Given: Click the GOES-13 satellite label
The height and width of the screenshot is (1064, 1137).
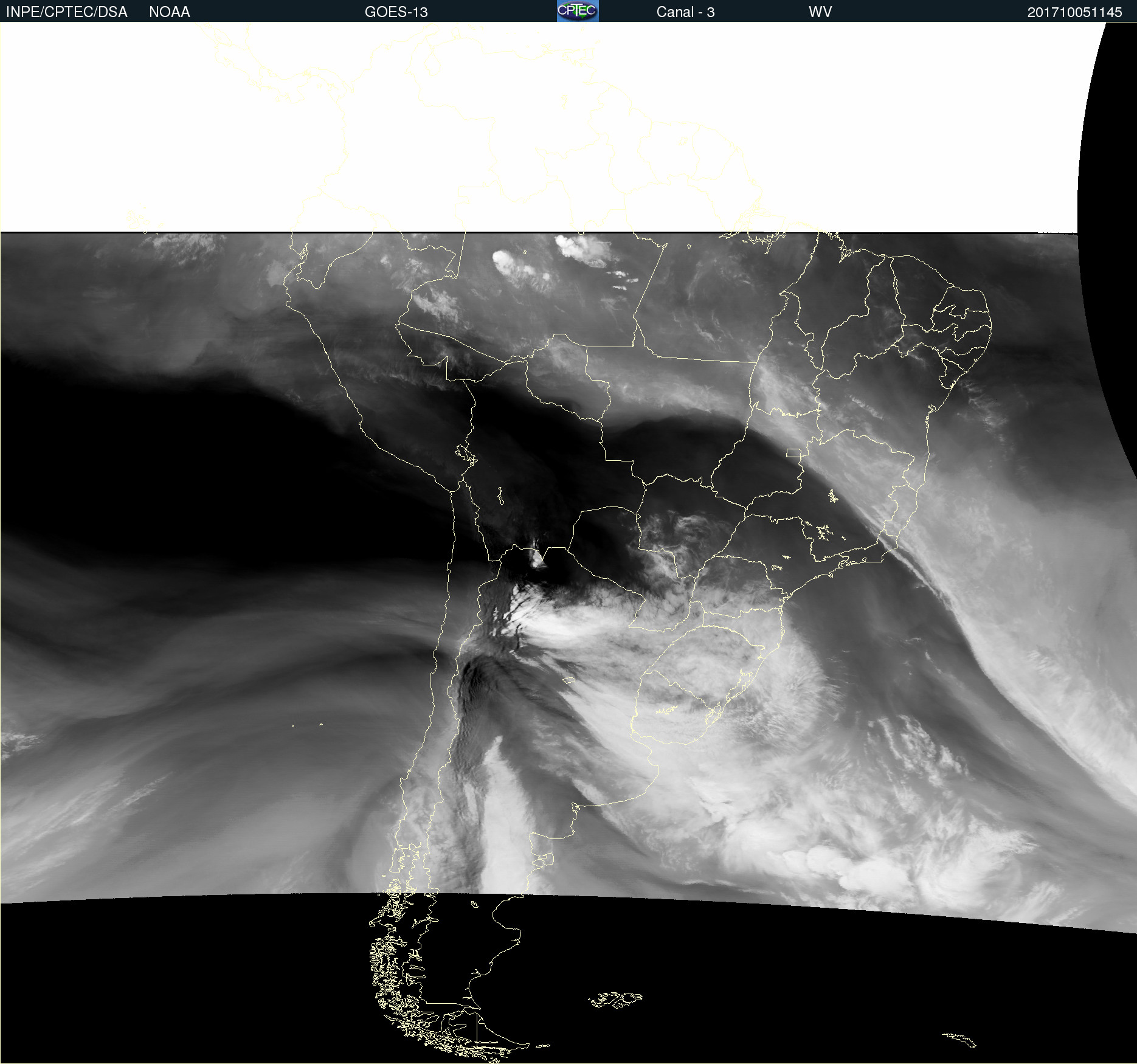Looking at the screenshot, I should (x=396, y=12).
